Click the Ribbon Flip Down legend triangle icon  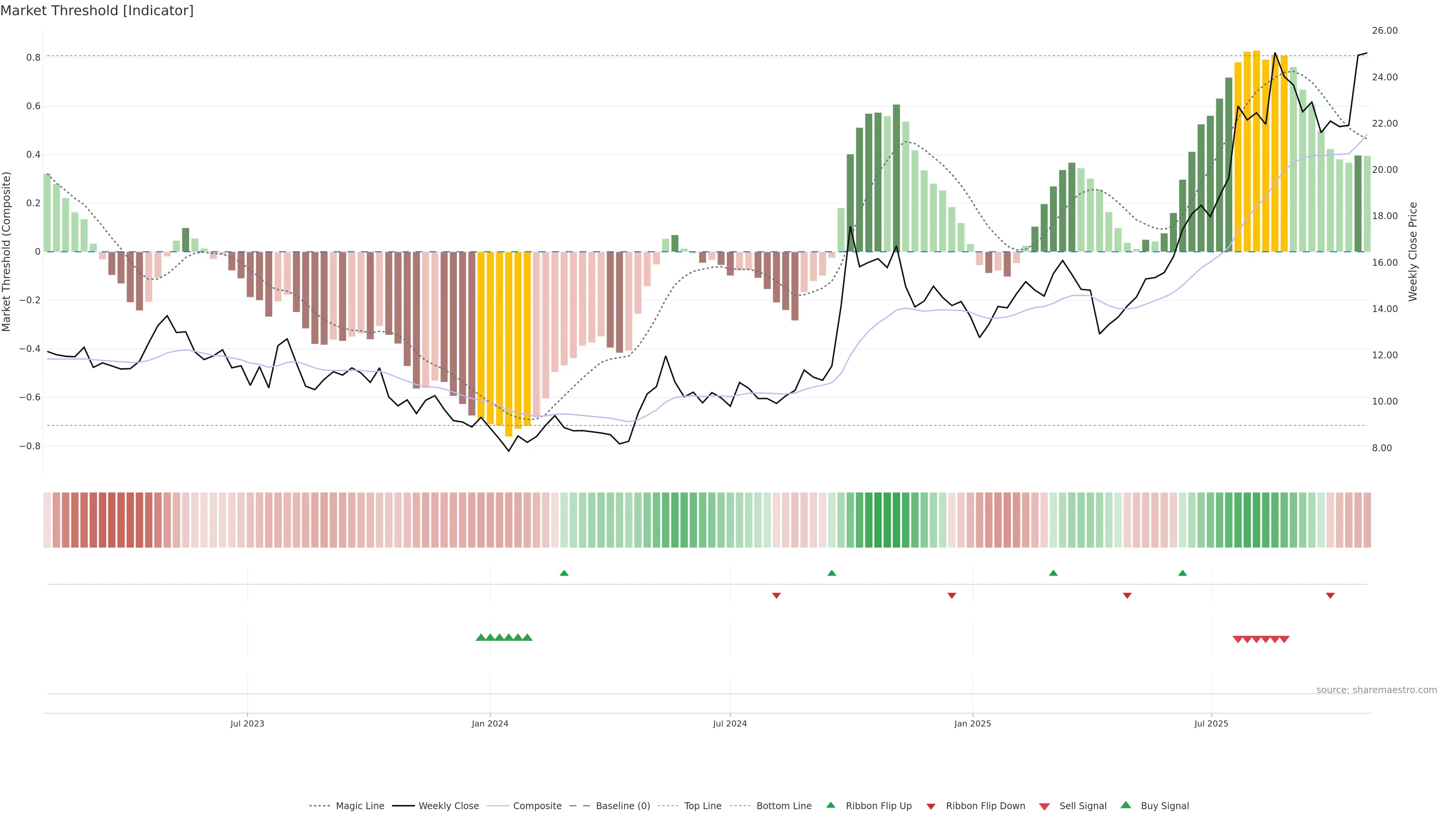point(931,806)
